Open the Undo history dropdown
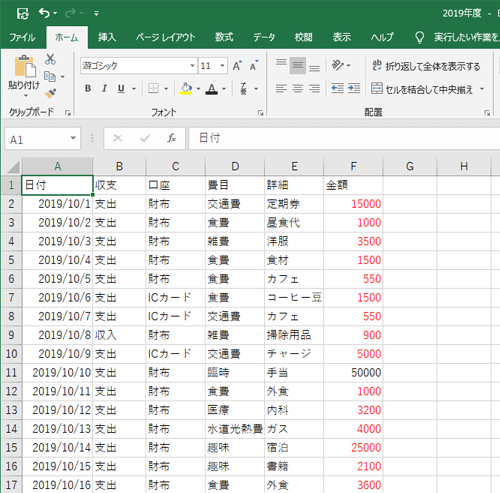The height and width of the screenshot is (493, 500). click(55, 14)
